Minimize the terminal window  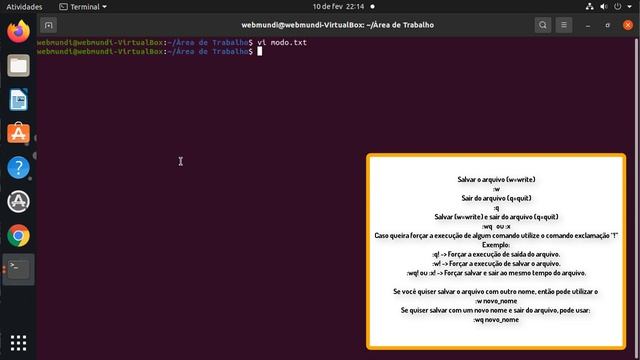588,25
